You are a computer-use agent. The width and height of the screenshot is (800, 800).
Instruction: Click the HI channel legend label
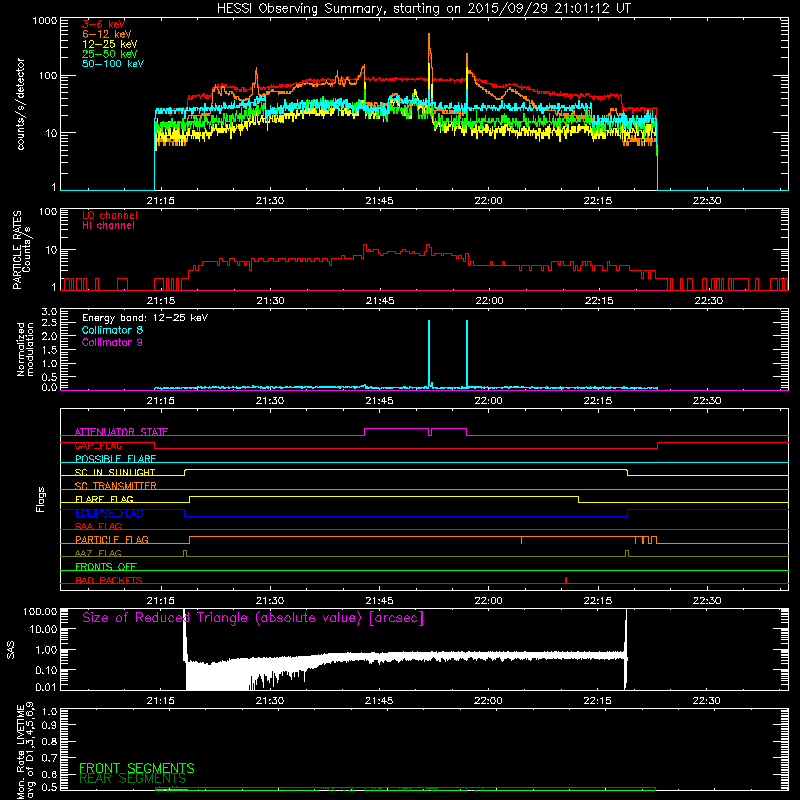point(108,226)
